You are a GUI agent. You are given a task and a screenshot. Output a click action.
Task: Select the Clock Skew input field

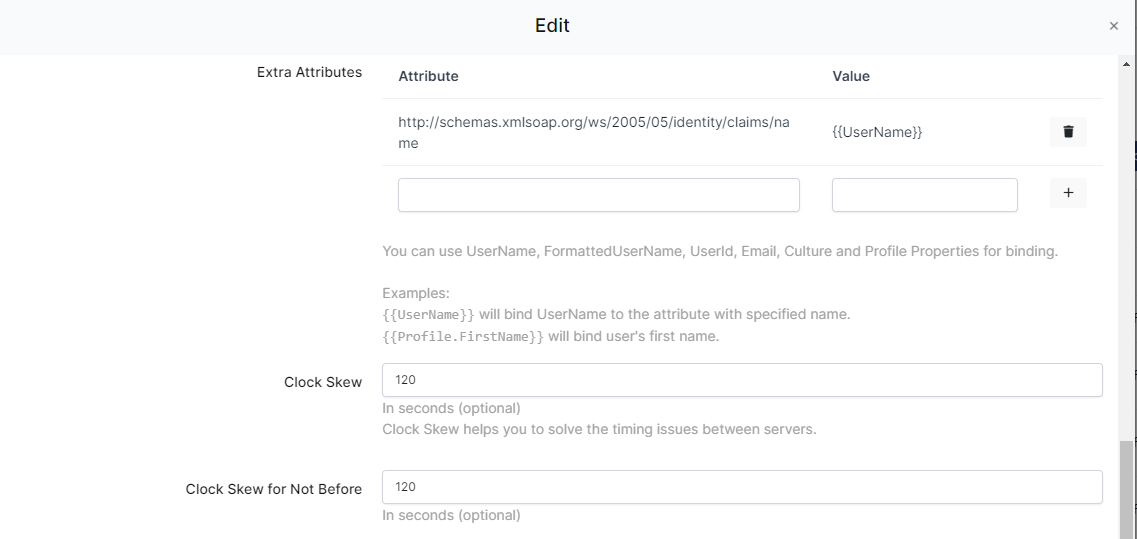(x=741, y=380)
